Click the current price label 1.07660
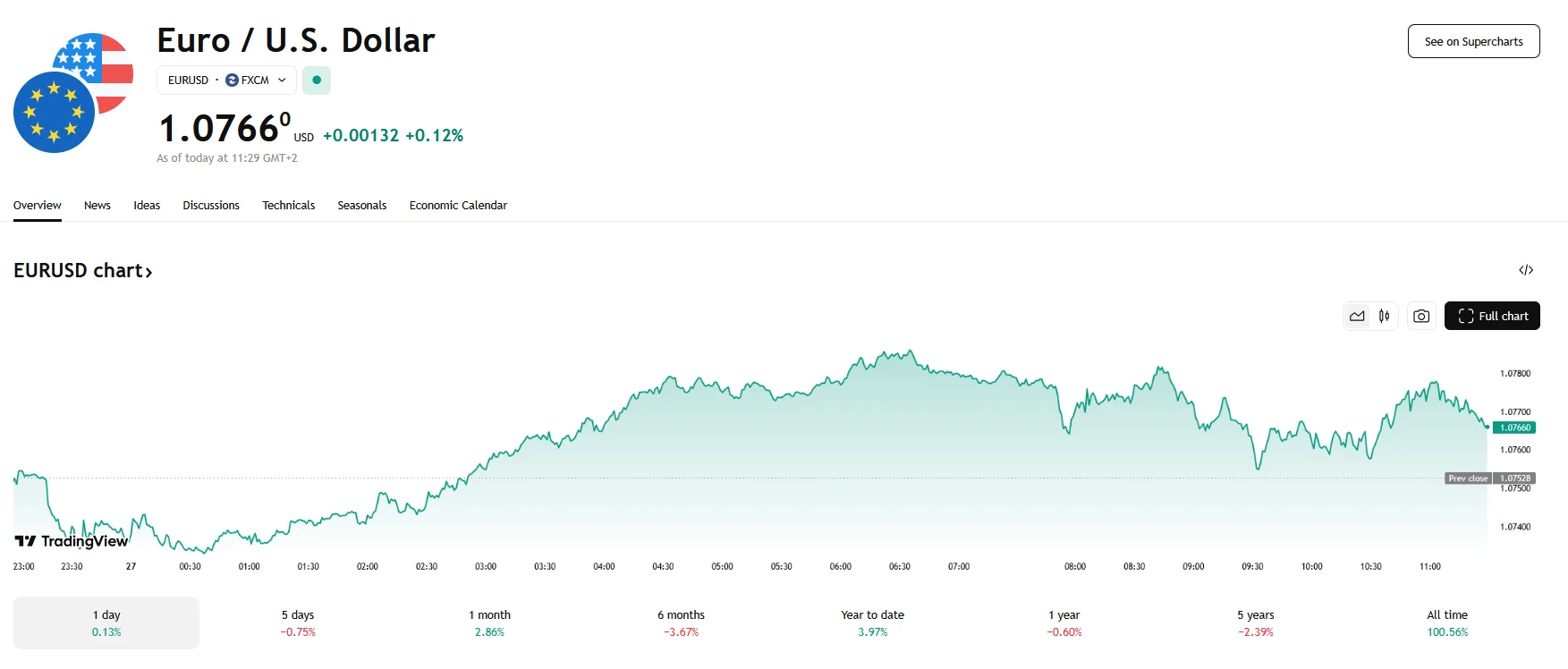Viewport: 1568px width, 669px height. click(x=1514, y=428)
